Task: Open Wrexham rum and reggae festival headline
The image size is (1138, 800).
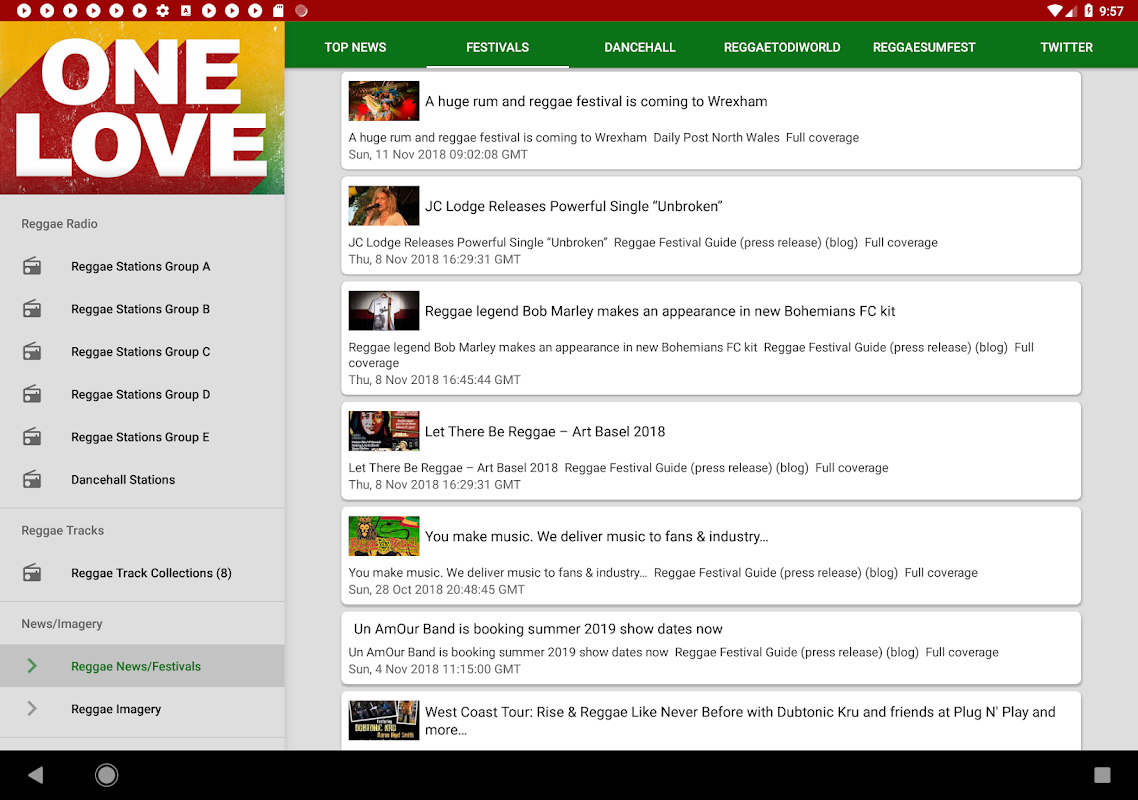Action: tap(596, 102)
